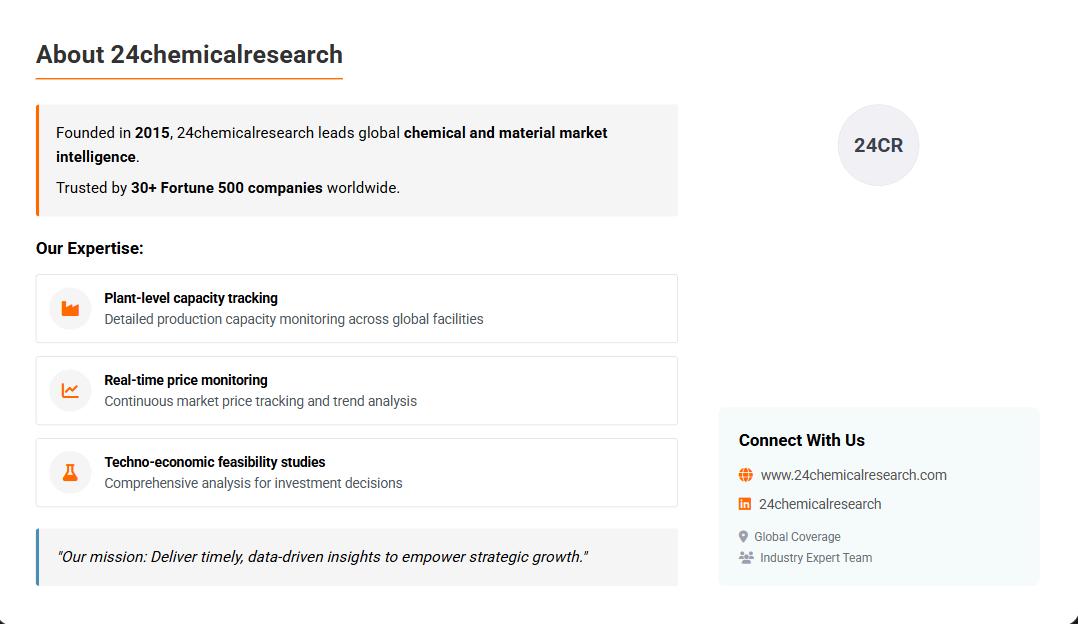1078x624 pixels.
Task: Click the line chart price monitoring icon
Action: [70, 391]
